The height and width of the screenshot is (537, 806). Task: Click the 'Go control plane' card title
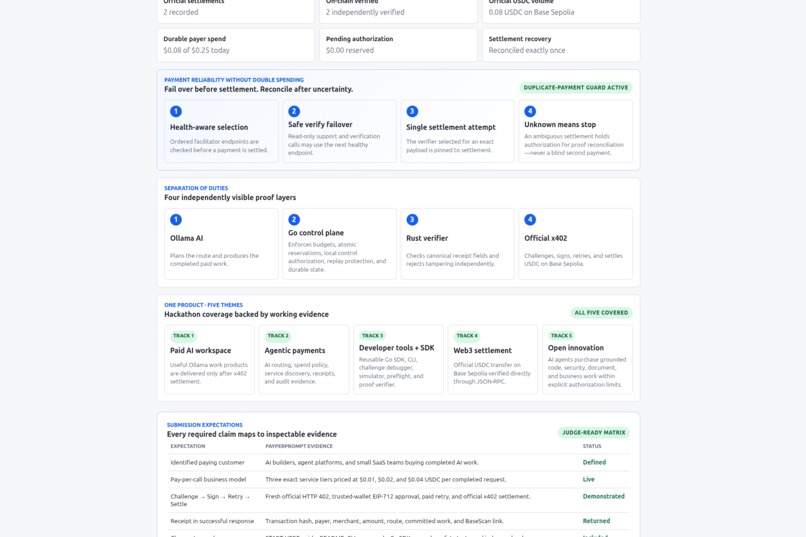click(x=316, y=233)
